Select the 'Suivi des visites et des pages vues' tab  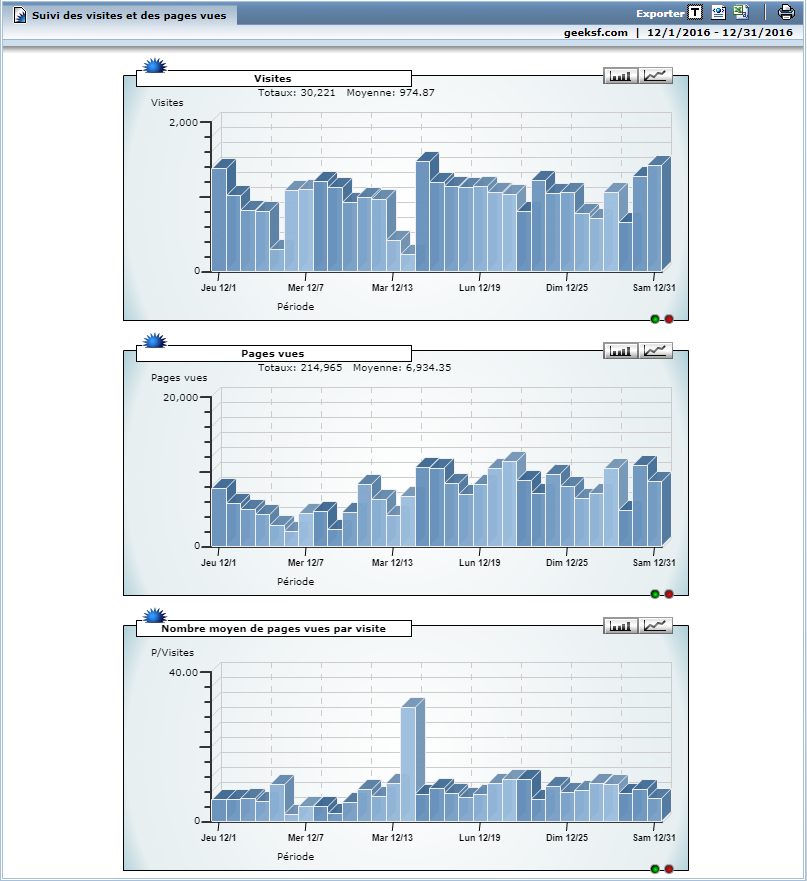pos(120,15)
